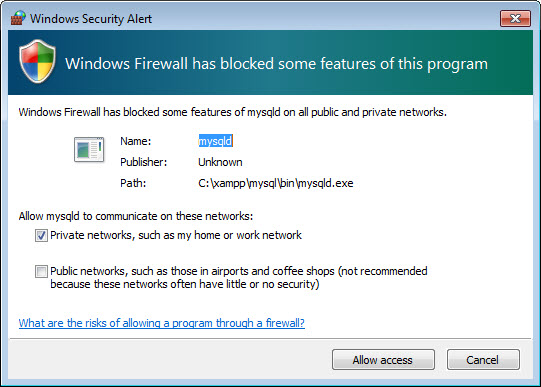Enable the Public networks checkbox
The height and width of the screenshot is (387, 541).
point(41,271)
